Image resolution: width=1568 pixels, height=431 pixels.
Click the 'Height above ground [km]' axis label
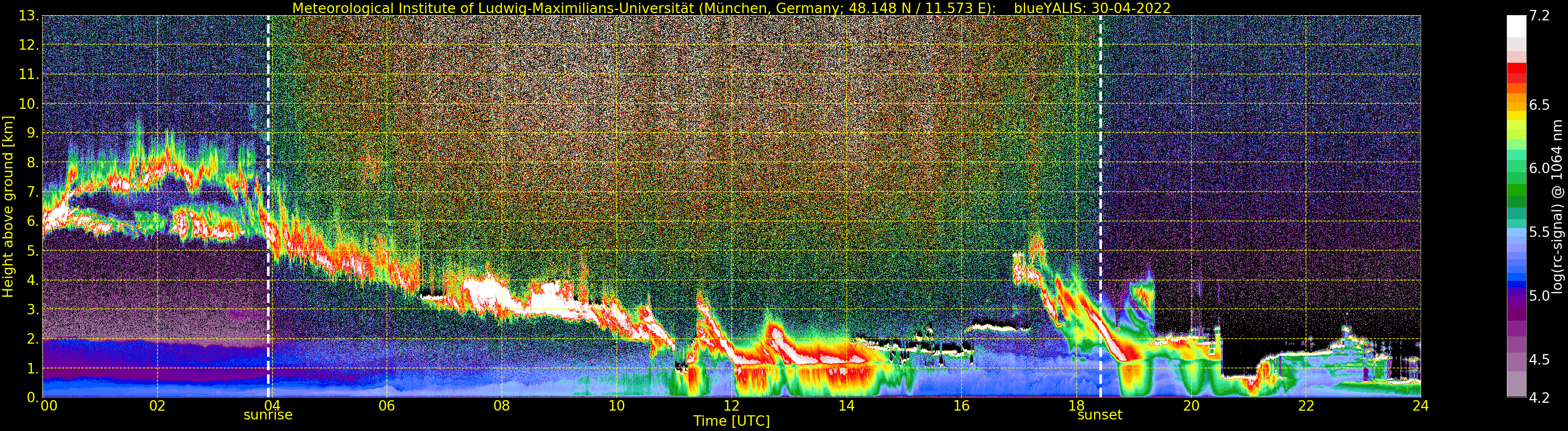[x=8, y=206]
